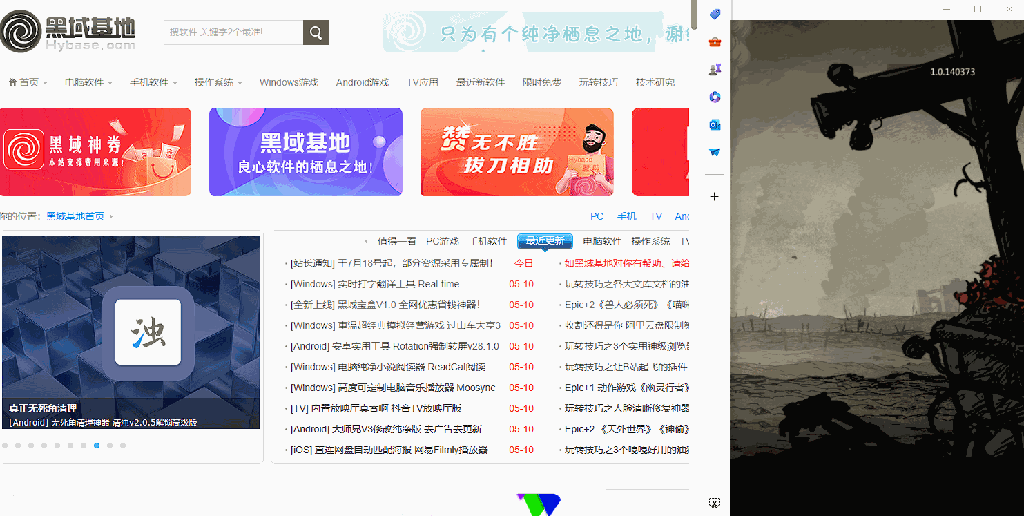Click blue 手机 link beside PC
1024x516 pixels.
pyautogui.click(x=627, y=216)
